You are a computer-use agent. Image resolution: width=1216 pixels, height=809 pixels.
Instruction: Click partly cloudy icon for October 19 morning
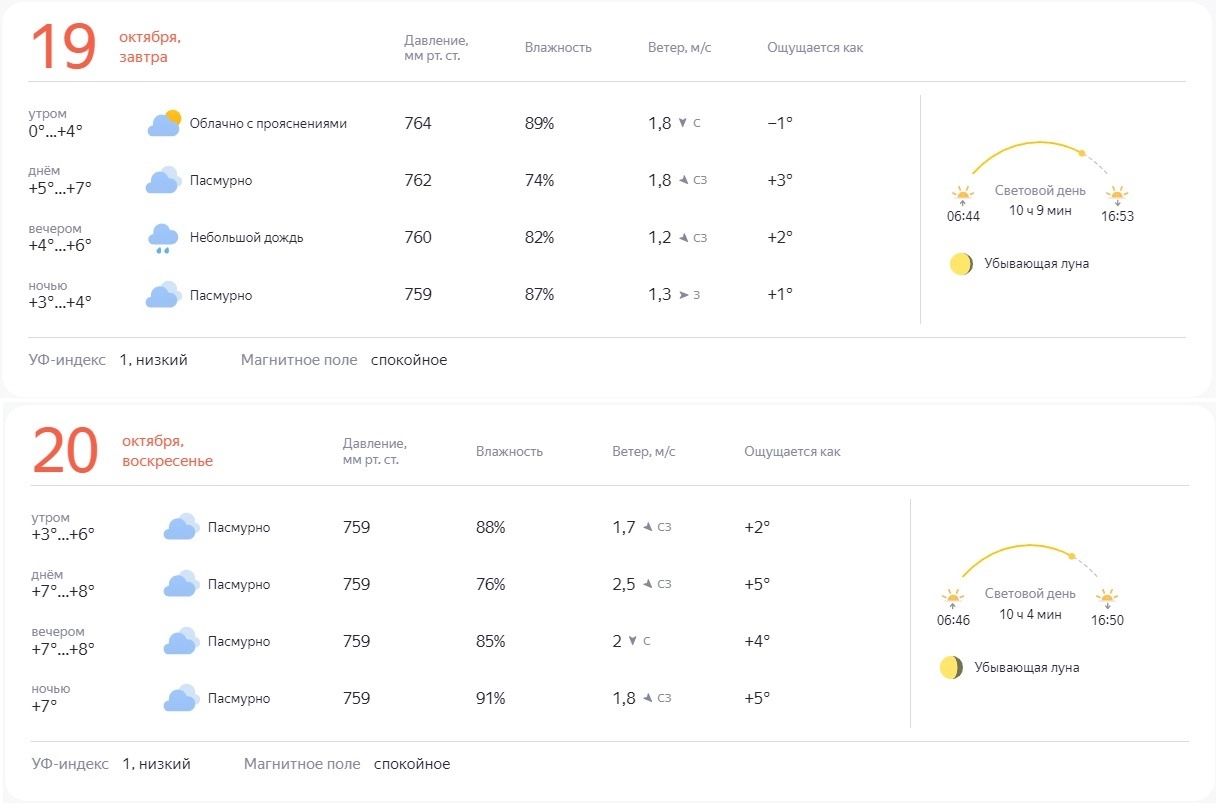point(164,123)
